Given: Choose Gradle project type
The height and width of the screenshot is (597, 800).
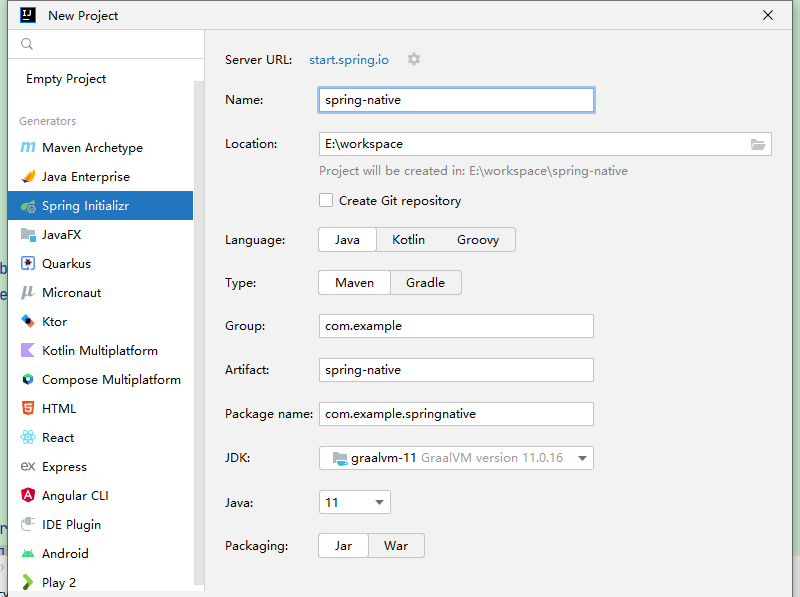Looking at the screenshot, I should pos(426,283).
